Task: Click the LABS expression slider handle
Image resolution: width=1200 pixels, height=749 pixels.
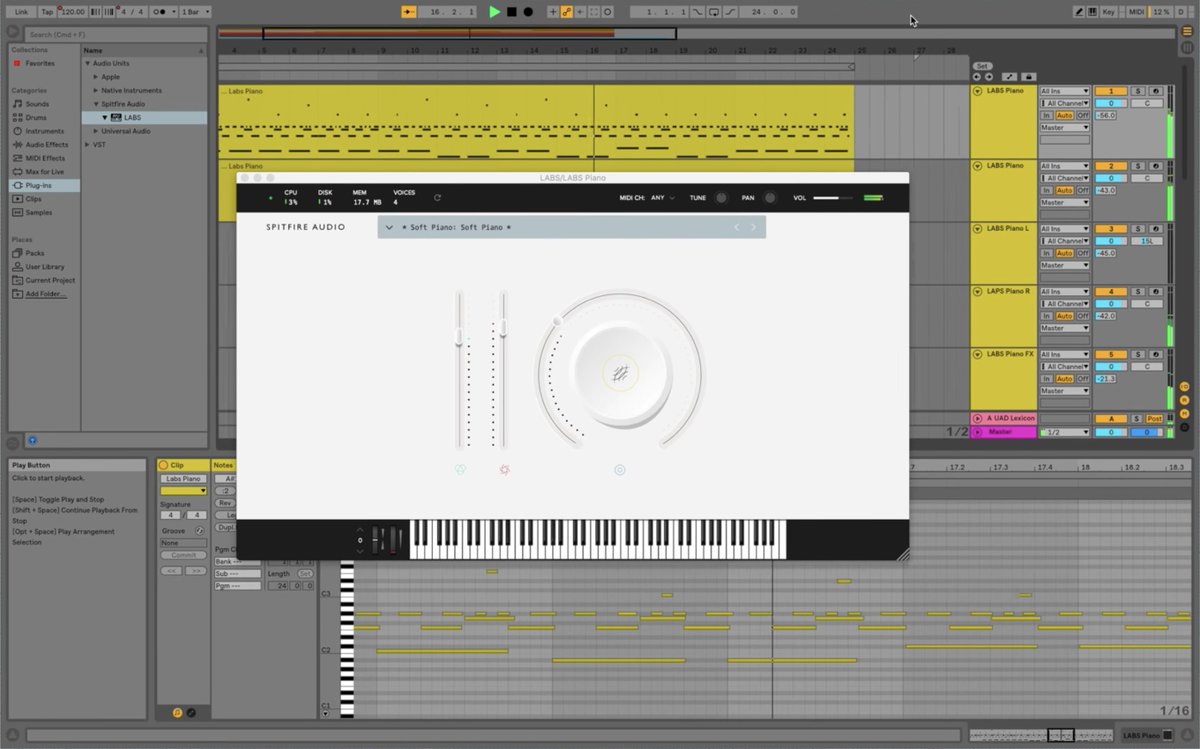Action: pyautogui.click(x=459, y=337)
